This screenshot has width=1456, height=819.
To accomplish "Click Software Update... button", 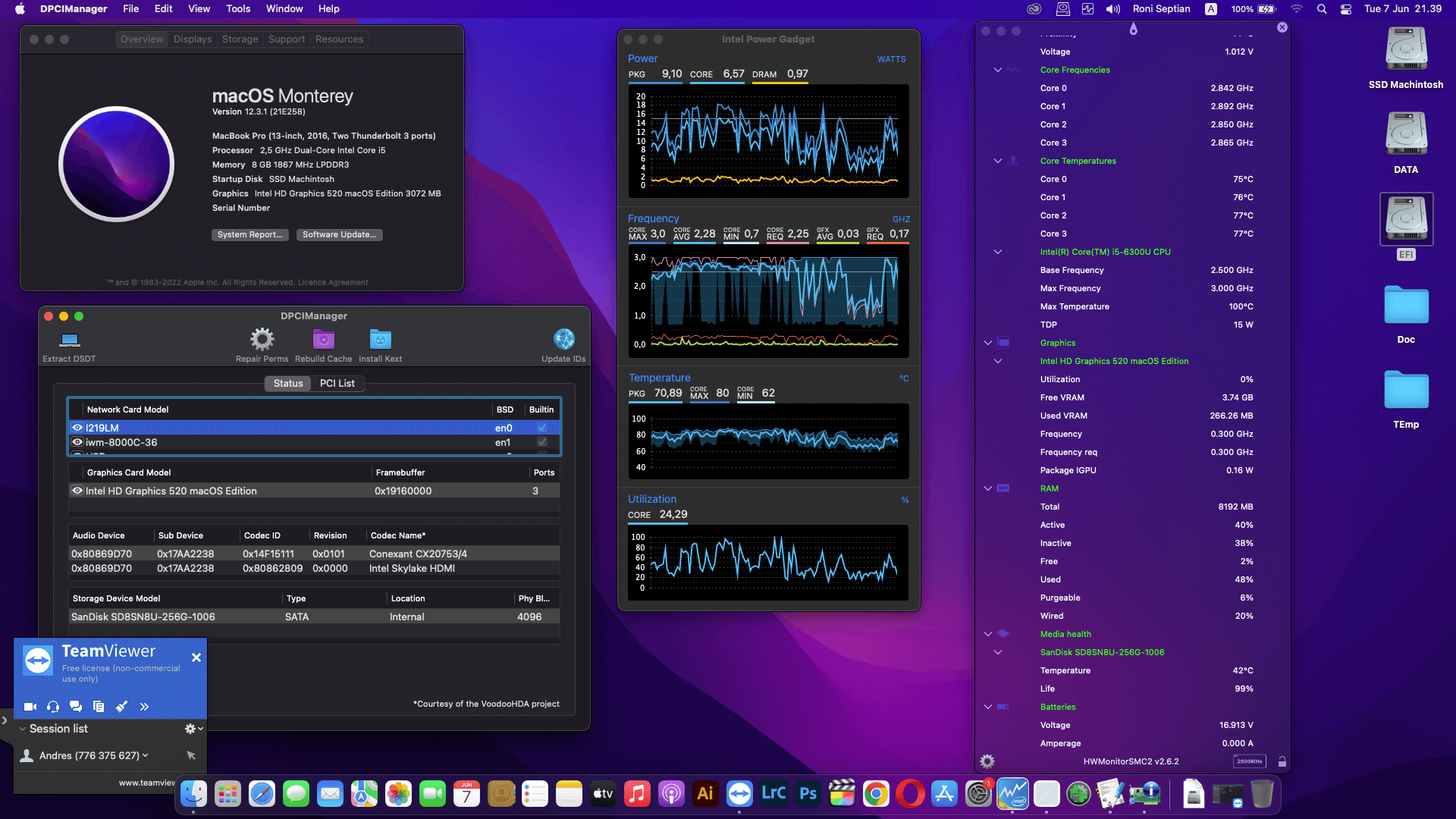I will click(x=339, y=235).
